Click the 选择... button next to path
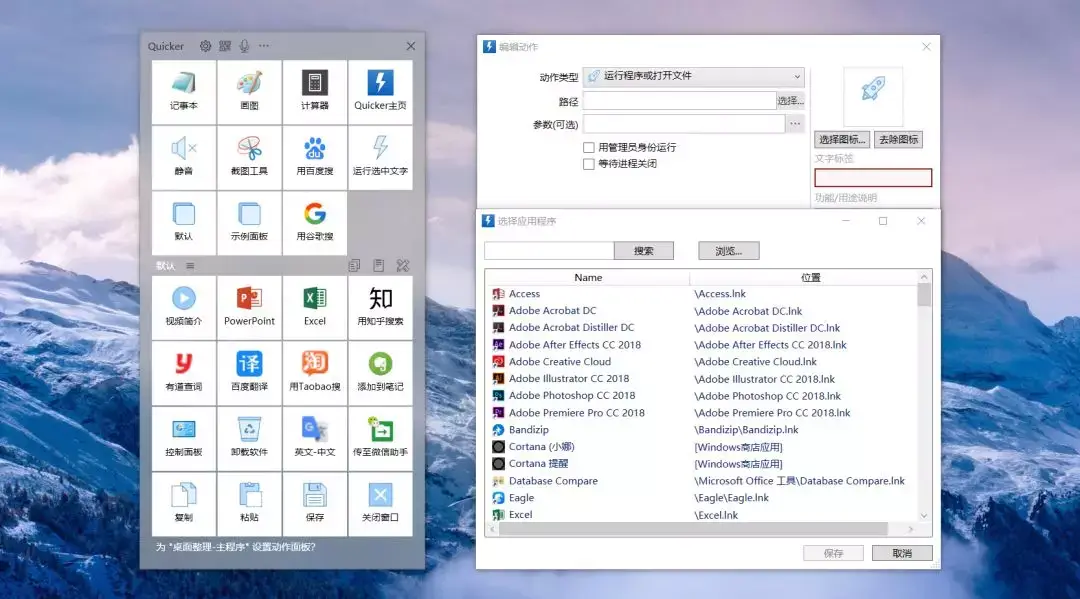1080x599 pixels. pyautogui.click(x=790, y=101)
